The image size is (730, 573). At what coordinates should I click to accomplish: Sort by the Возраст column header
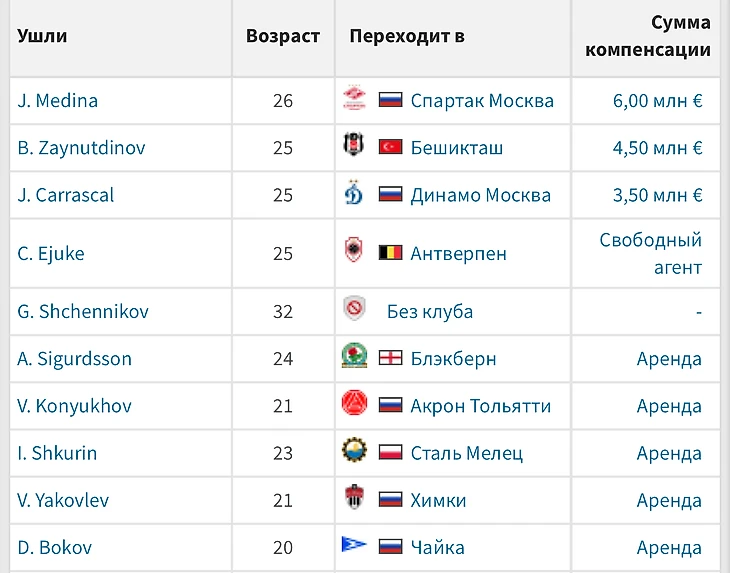pyautogui.click(x=283, y=36)
